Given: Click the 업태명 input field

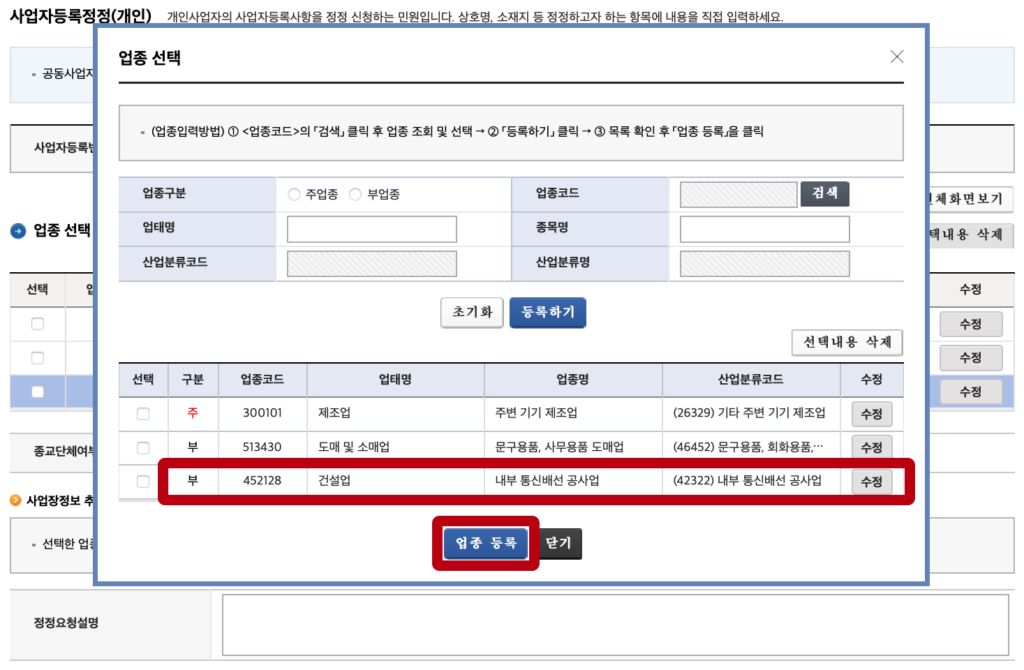Looking at the screenshot, I should pyautogui.click(x=371, y=229).
